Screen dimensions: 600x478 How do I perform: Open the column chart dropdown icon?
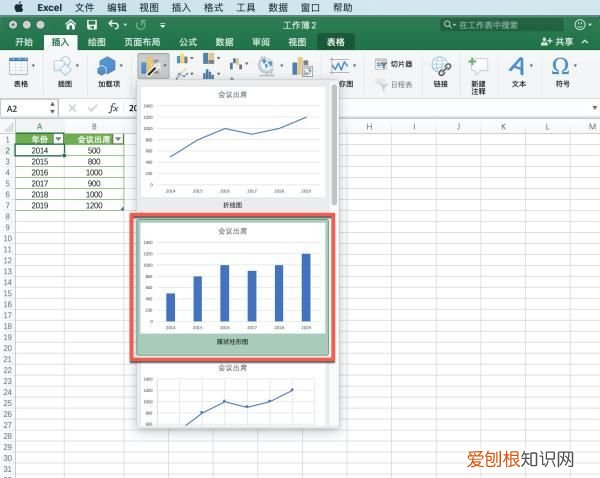coord(183,59)
